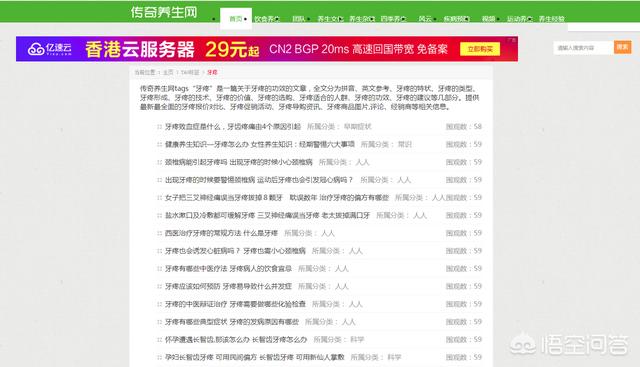This screenshot has height=367, width=640.
Task: Open the 四季养生 navigation item
Action: (x=393, y=19)
